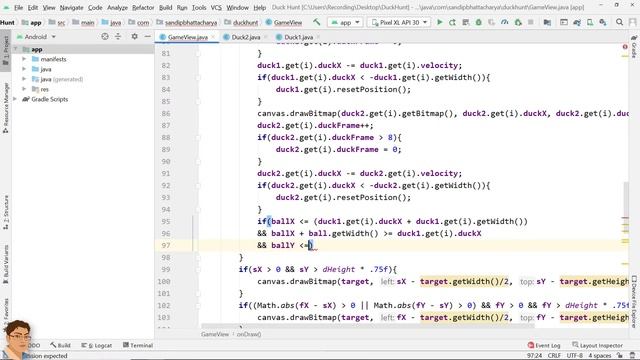The width and height of the screenshot is (640, 360).
Task: Open the AVD Manager icon
Action: tap(590, 22)
